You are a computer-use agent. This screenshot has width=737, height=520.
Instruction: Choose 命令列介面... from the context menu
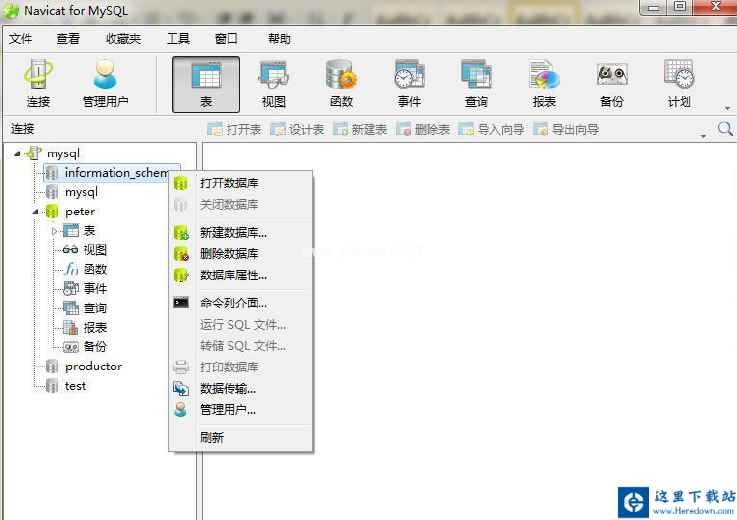point(241,303)
